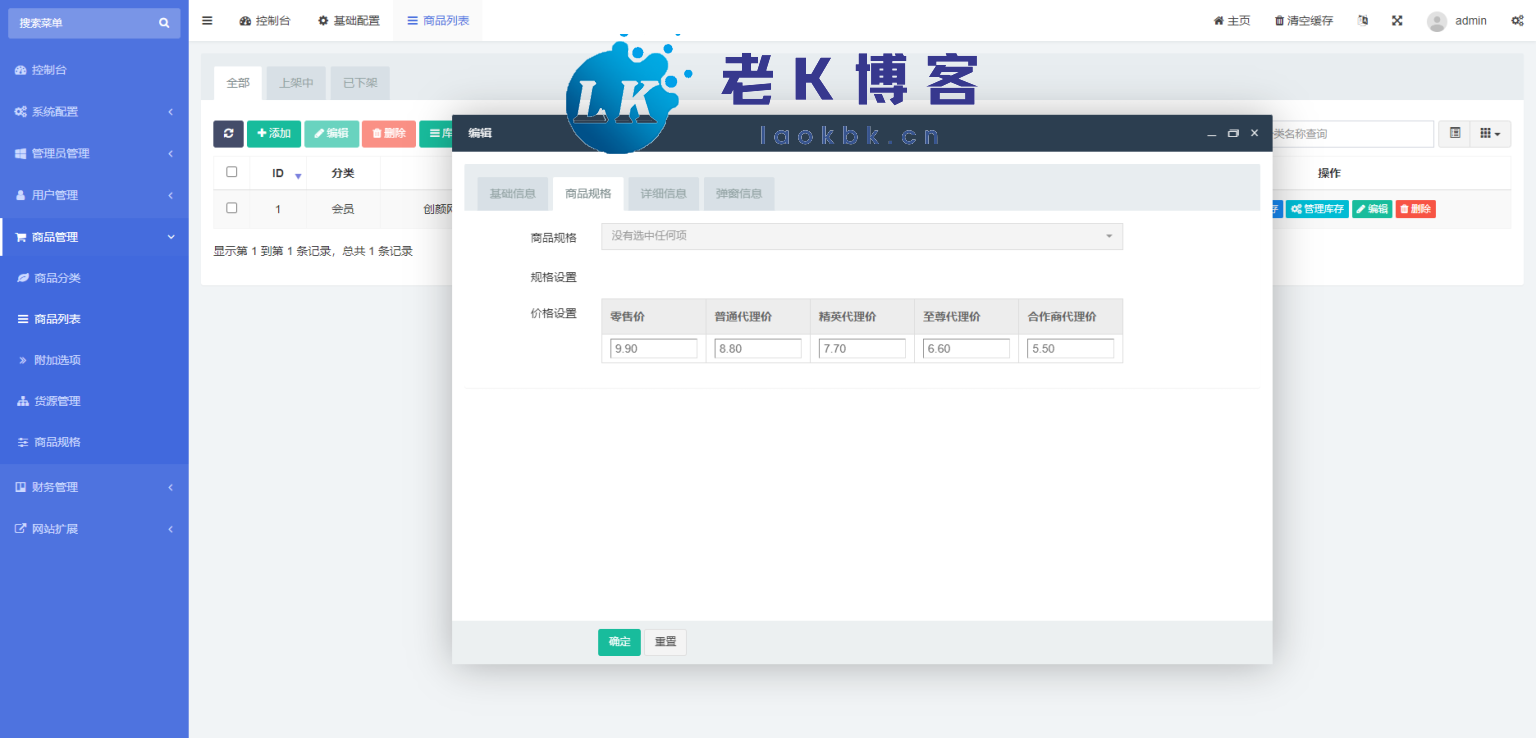
Task: Click the 重置 reset button
Action: pos(665,642)
